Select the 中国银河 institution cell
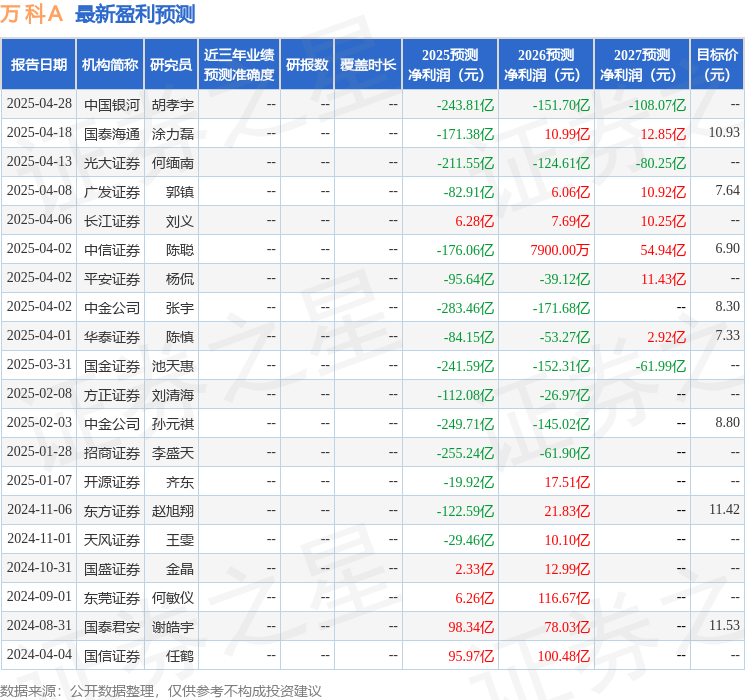The width and height of the screenshot is (745, 700). pyautogui.click(x=112, y=105)
